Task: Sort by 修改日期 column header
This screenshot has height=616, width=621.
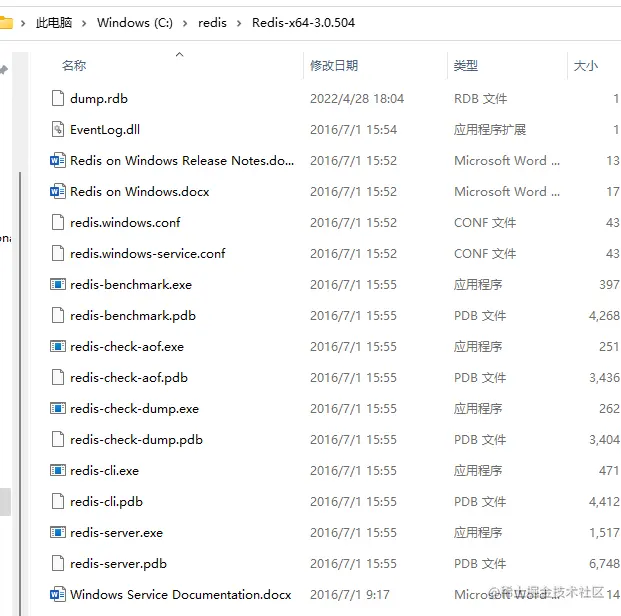Action: (x=334, y=65)
